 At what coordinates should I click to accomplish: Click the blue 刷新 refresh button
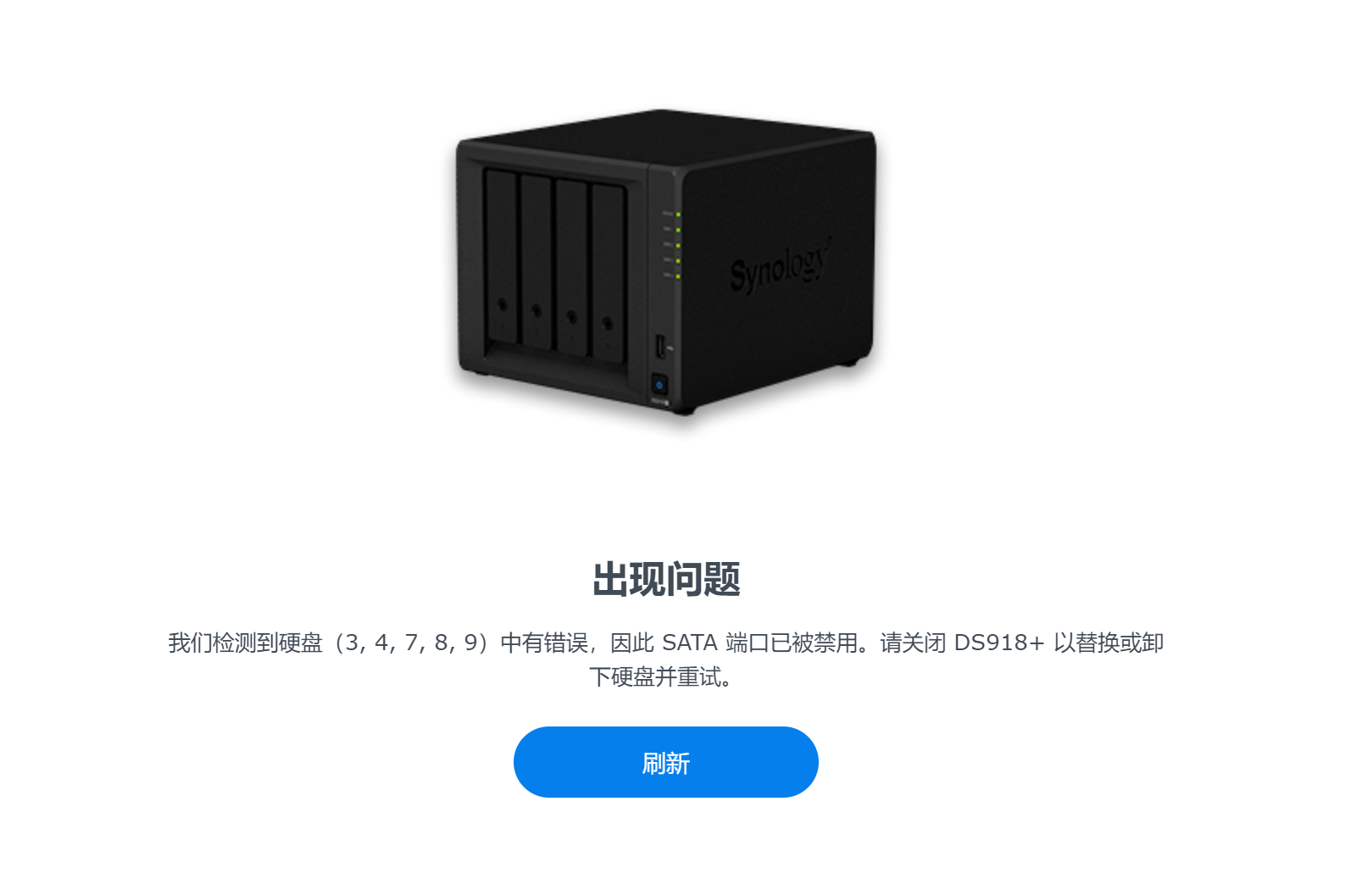click(x=665, y=762)
